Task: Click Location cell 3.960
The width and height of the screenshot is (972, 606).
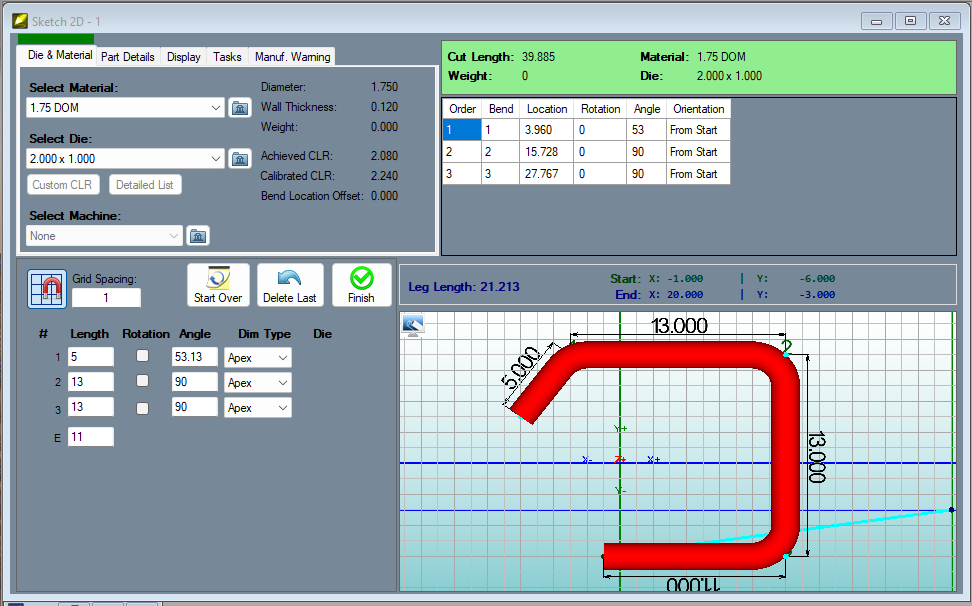Action: 547,130
